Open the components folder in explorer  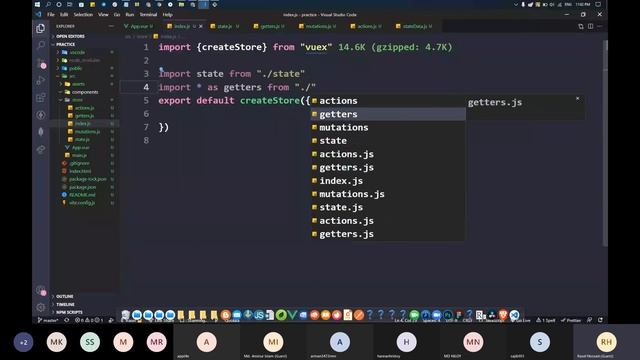(x=85, y=92)
